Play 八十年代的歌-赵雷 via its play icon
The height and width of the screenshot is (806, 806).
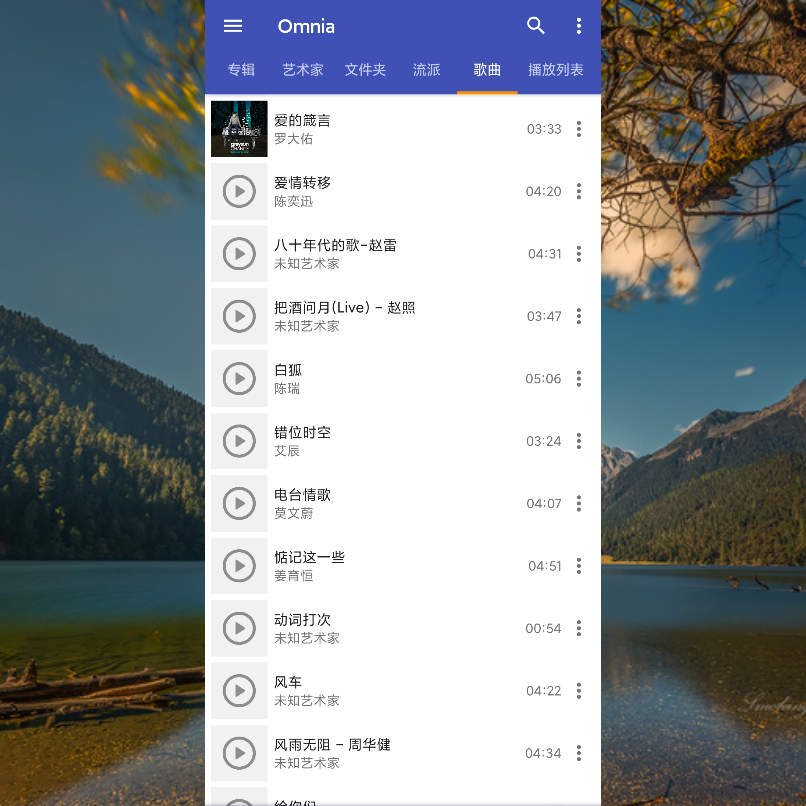point(239,254)
